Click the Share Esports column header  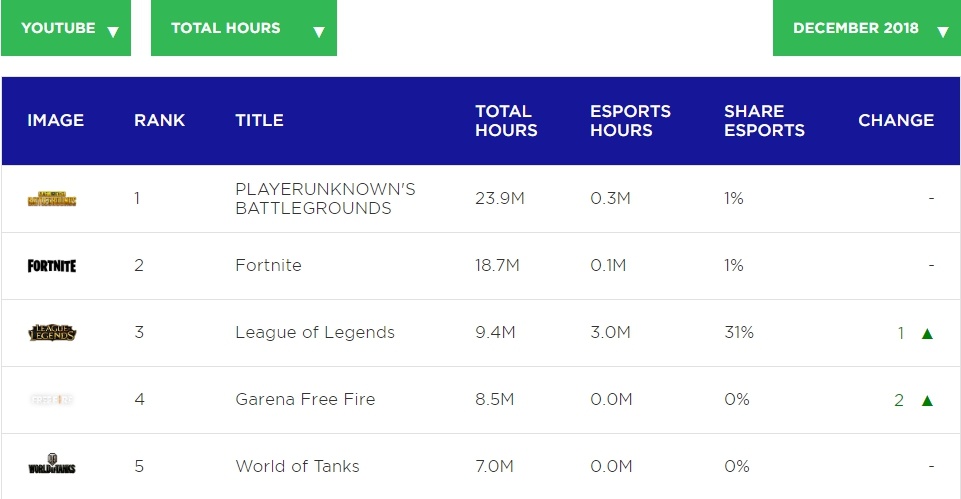pyautogui.click(x=764, y=120)
